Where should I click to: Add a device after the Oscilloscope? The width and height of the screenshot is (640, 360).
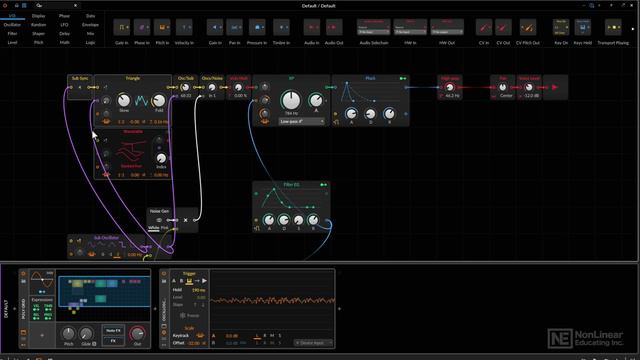point(339,309)
